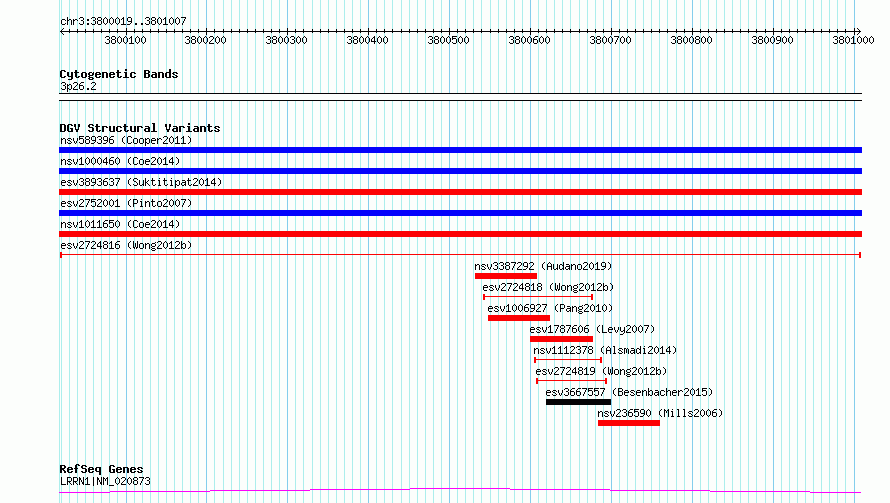890x503 pixels.
Task: Select the thin nsv1112378 variant line
Action: 568,360
